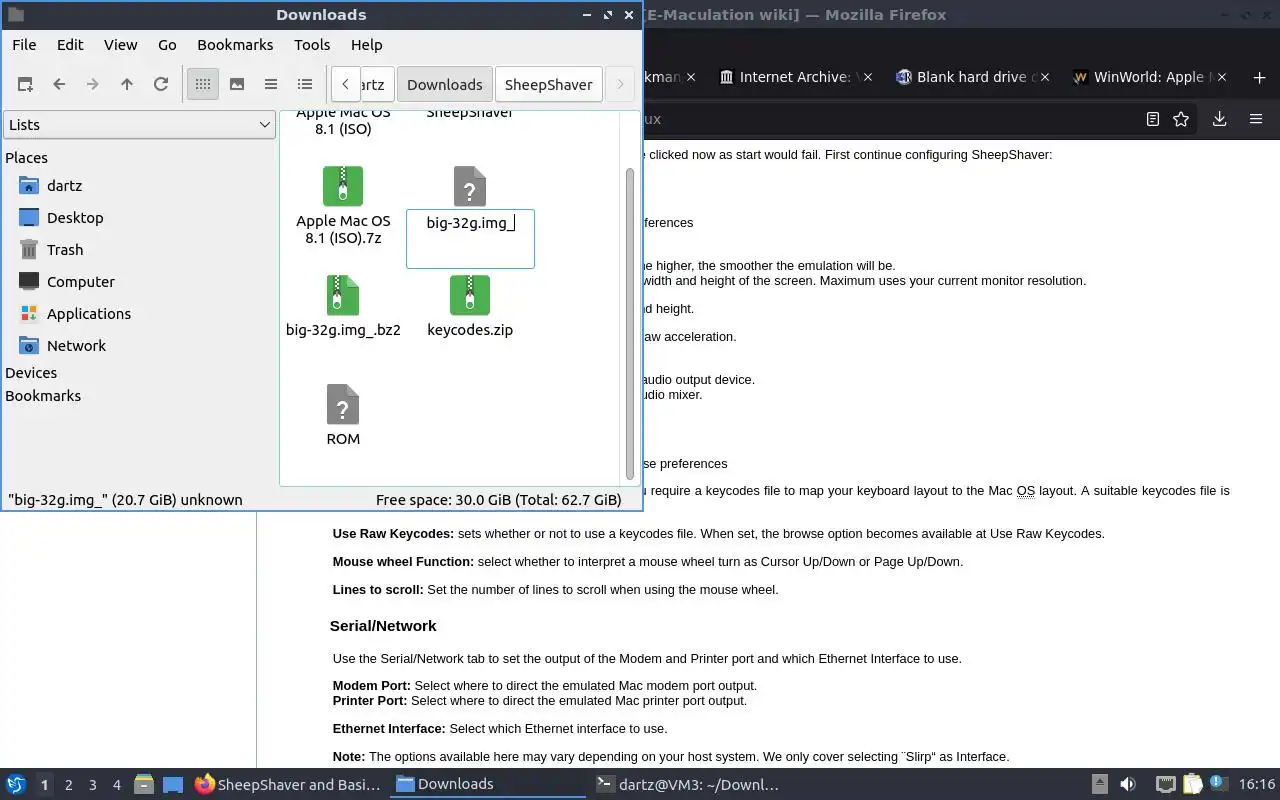Select the ROM file icon
This screenshot has height=800, width=1280.
343,404
